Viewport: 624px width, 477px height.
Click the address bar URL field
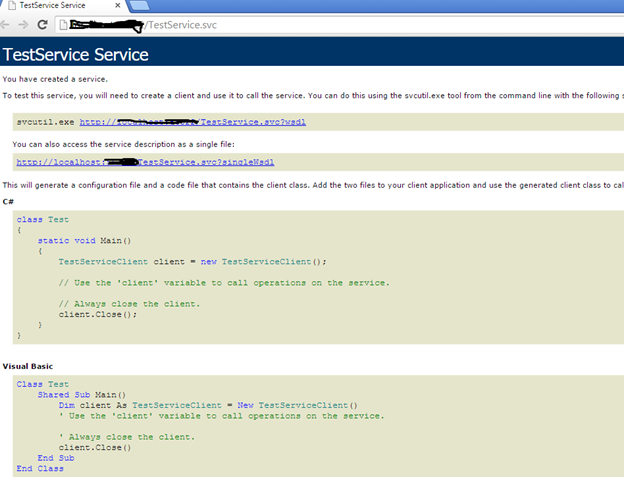(340, 25)
